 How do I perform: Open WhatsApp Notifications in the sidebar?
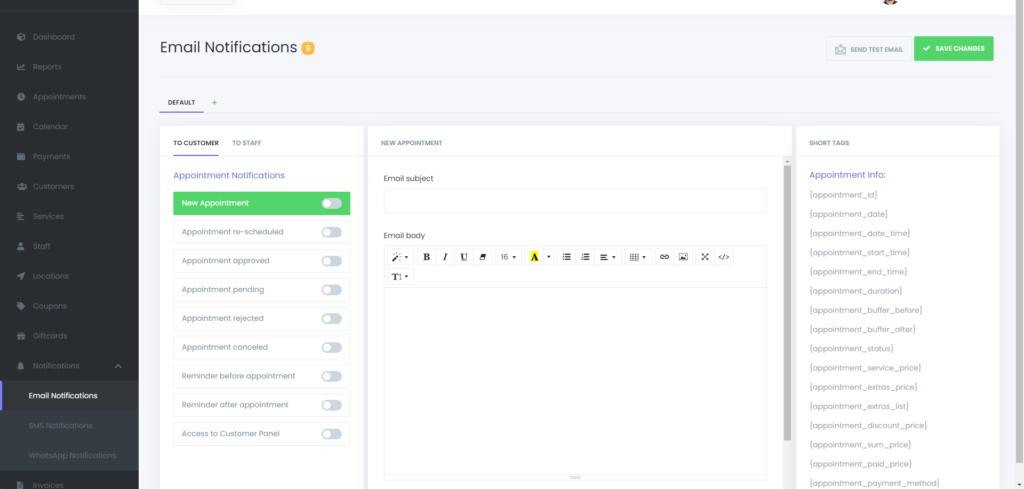click(72, 456)
